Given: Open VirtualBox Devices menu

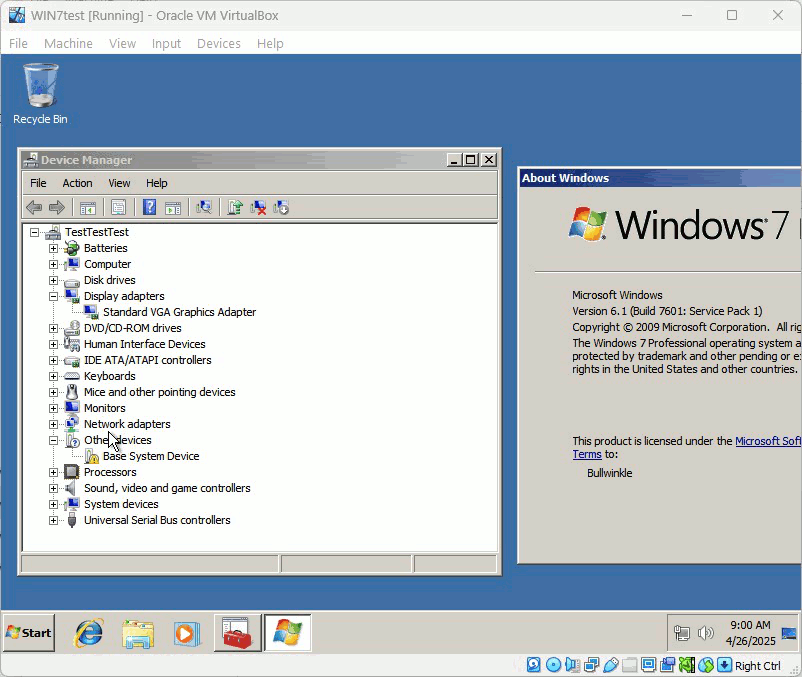Looking at the screenshot, I should [x=218, y=43].
